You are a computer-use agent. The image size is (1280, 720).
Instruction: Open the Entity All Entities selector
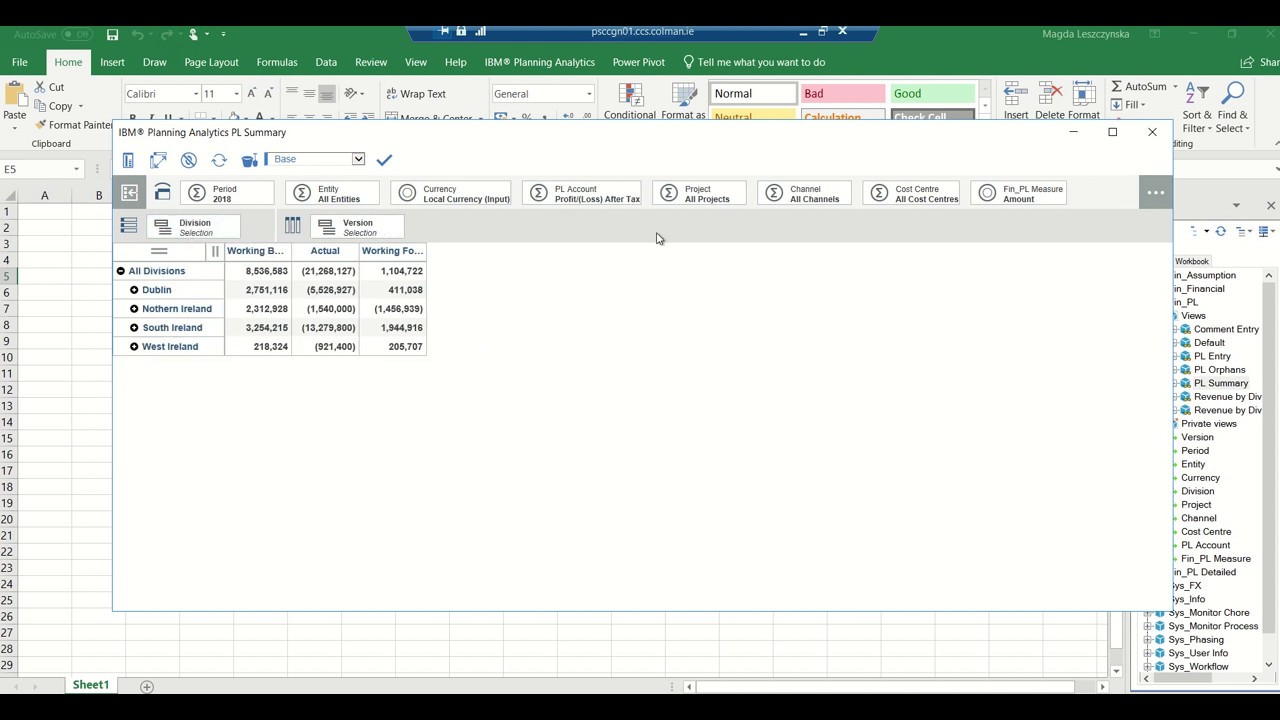click(333, 193)
